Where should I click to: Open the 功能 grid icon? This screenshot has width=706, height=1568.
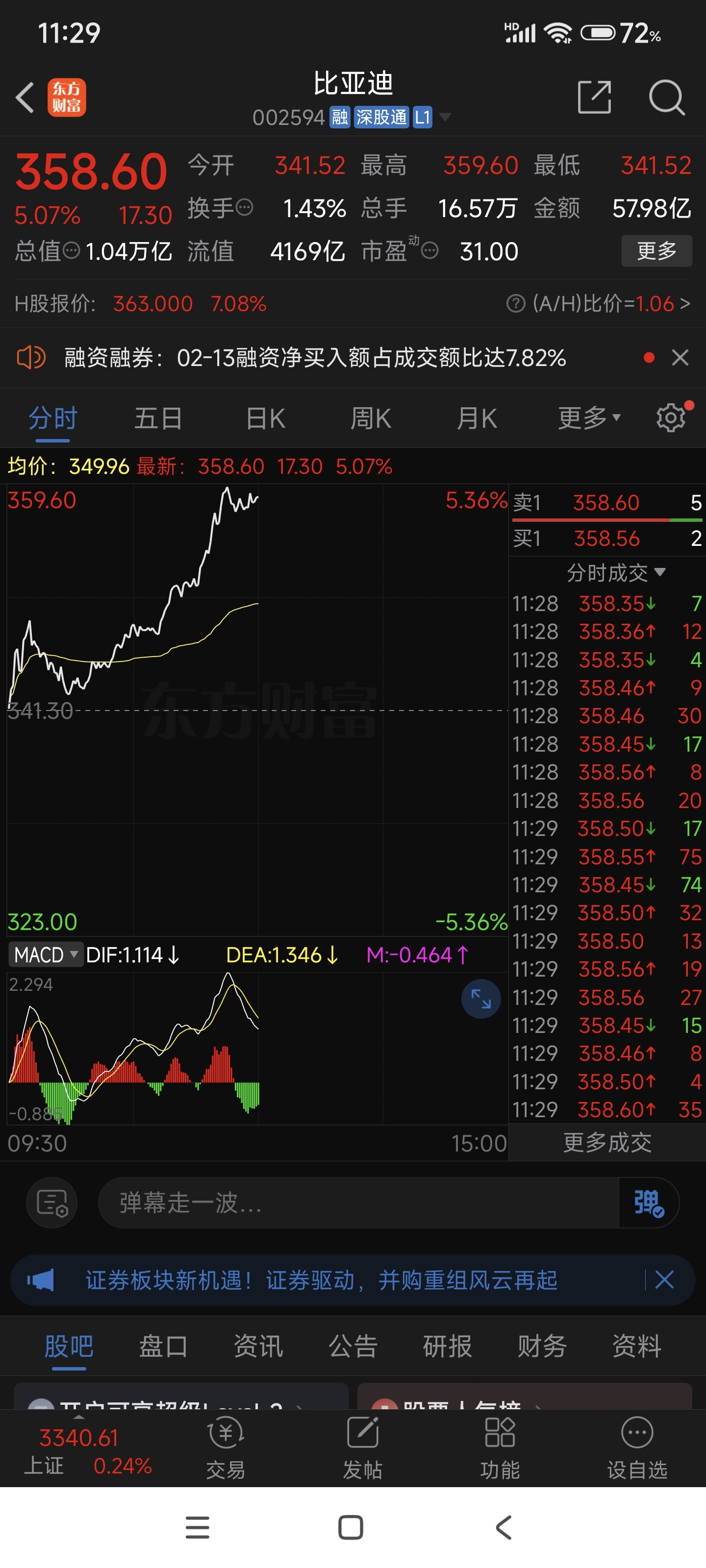[x=500, y=1433]
